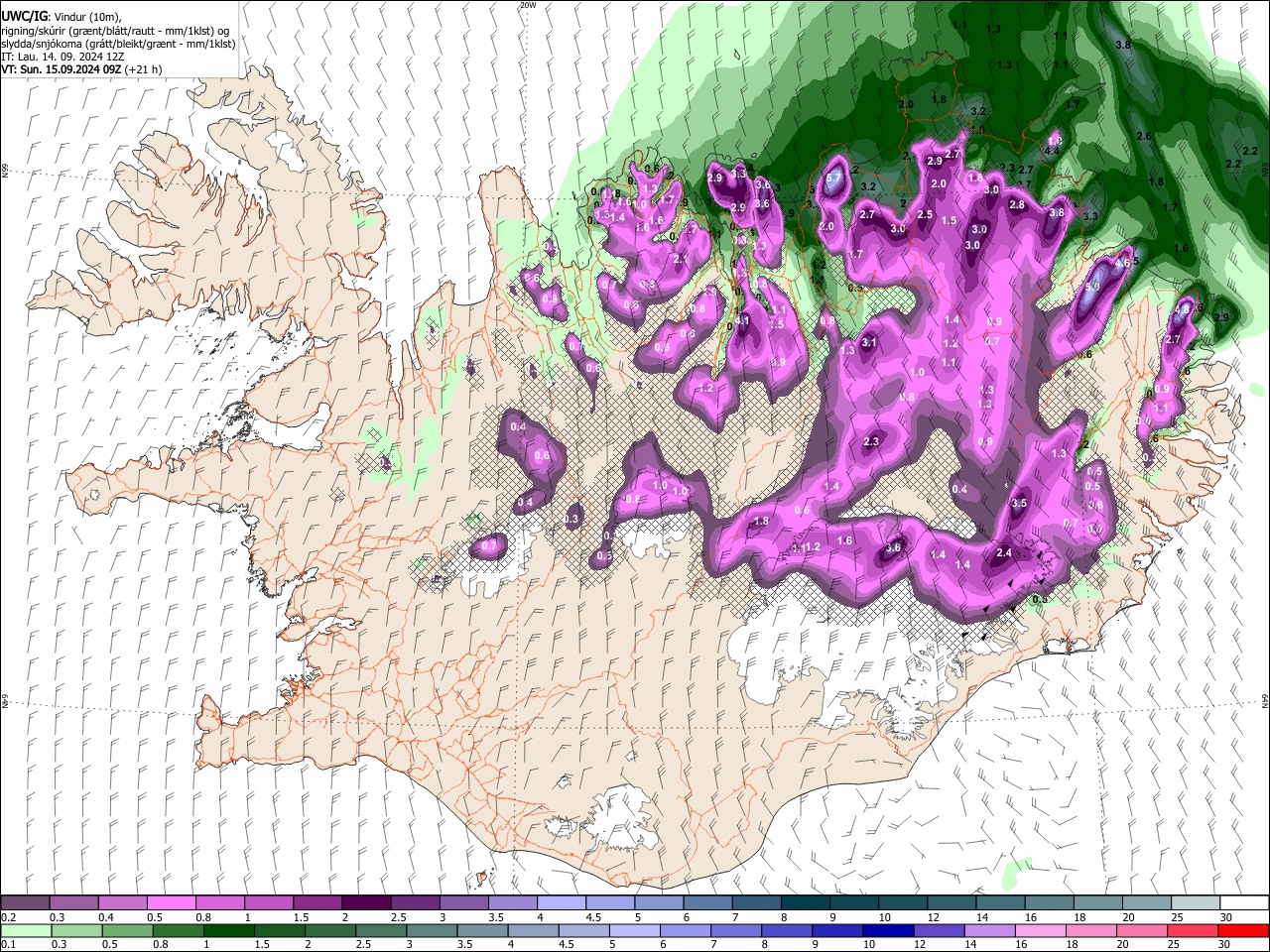Pick the darkest green rain swatch for 1–1.5
The height and width of the screenshot is (952, 1270).
(x=228, y=930)
